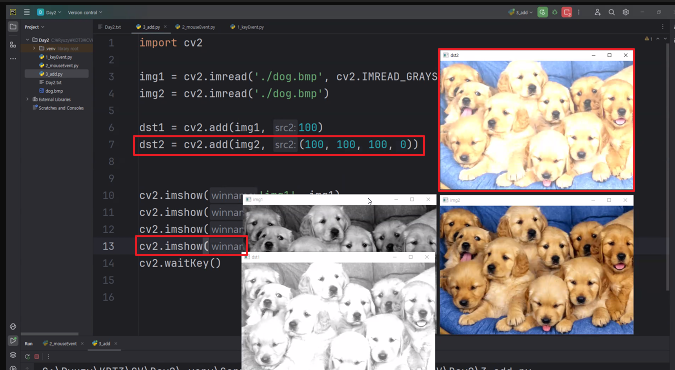The width and height of the screenshot is (675, 370).
Task: Select the 2_mouseEvent run tab
Action: pyautogui.click(x=59, y=343)
